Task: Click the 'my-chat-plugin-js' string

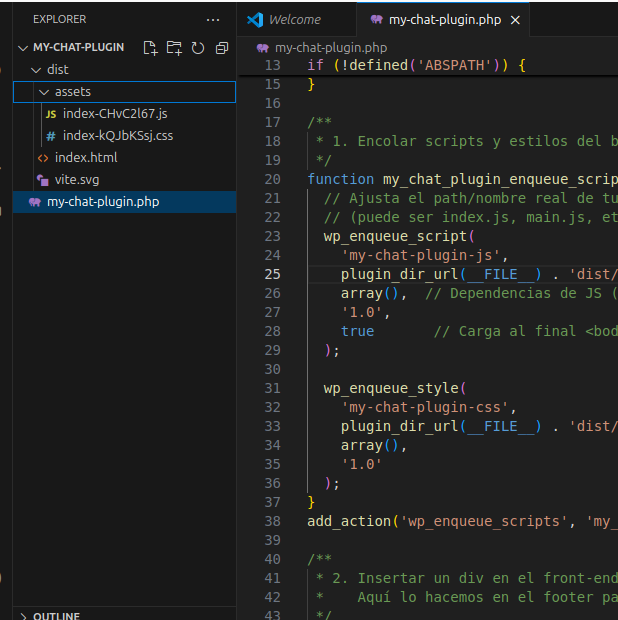Action: click(421, 255)
